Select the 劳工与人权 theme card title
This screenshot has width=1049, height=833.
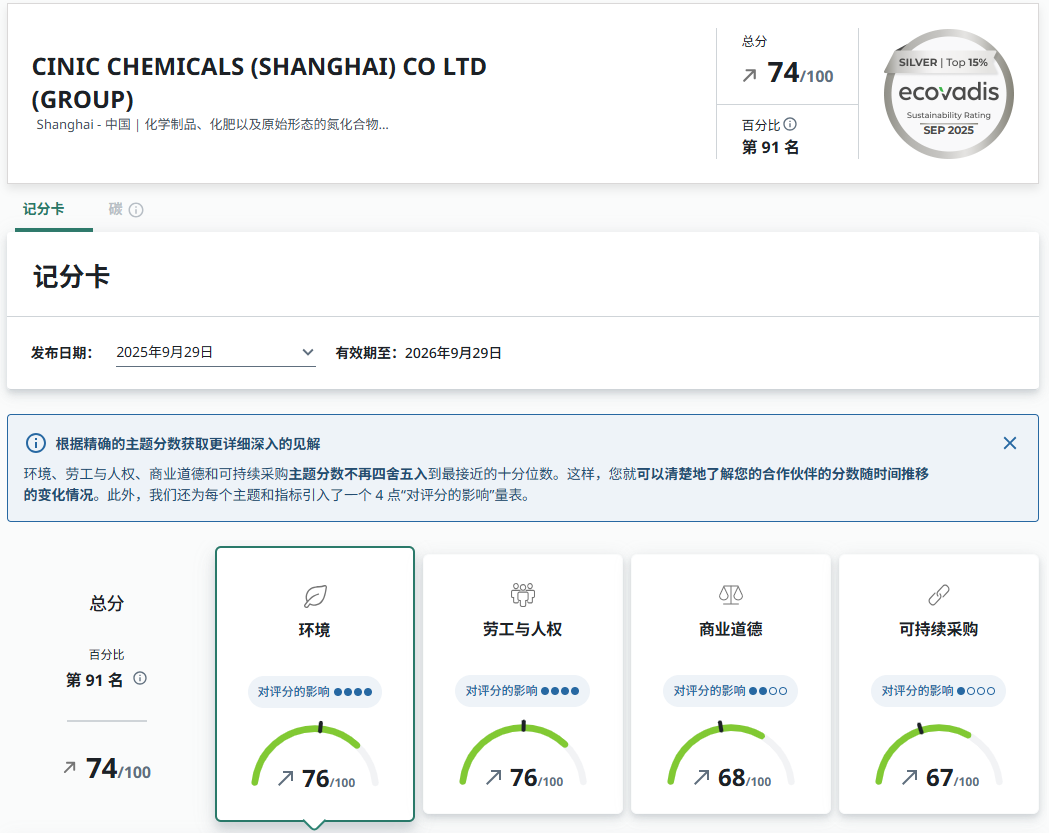click(522, 630)
